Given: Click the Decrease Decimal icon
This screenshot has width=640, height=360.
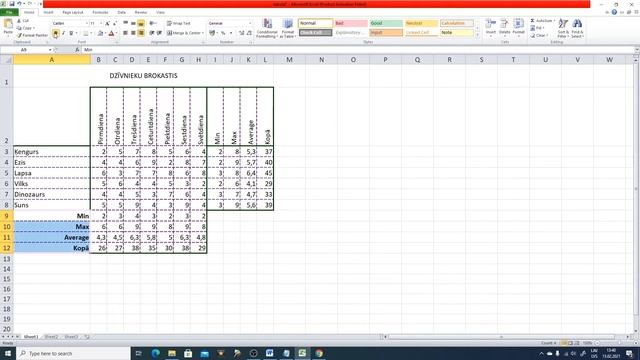Looking at the screenshot, I should 249,33.
